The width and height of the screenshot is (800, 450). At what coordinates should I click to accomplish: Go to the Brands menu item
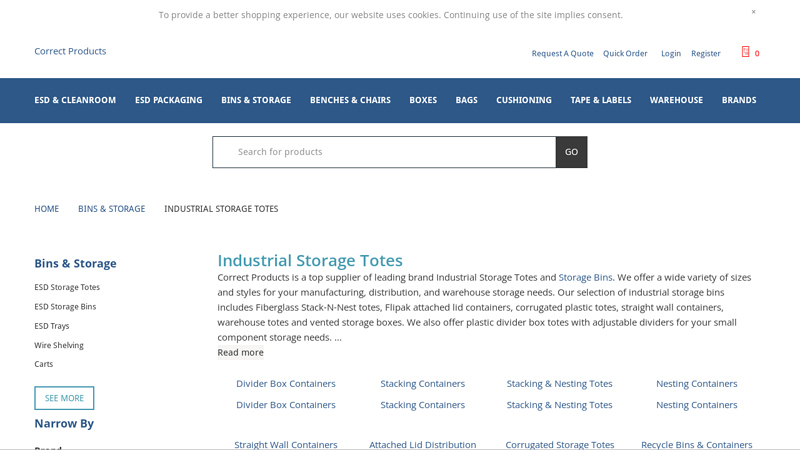tap(739, 100)
